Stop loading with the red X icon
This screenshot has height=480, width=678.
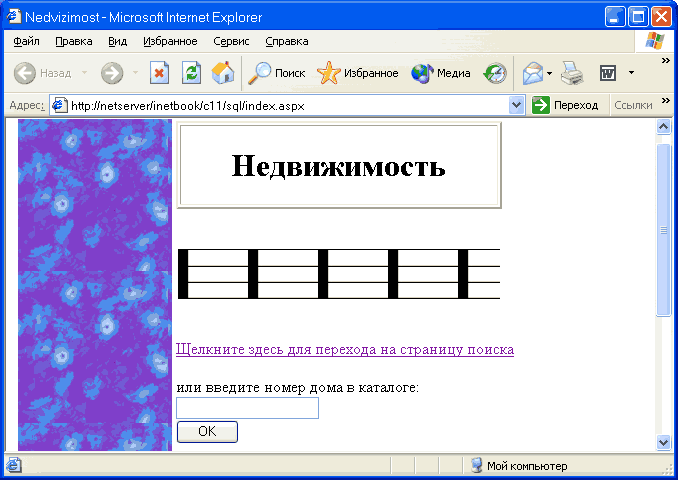tap(159, 73)
